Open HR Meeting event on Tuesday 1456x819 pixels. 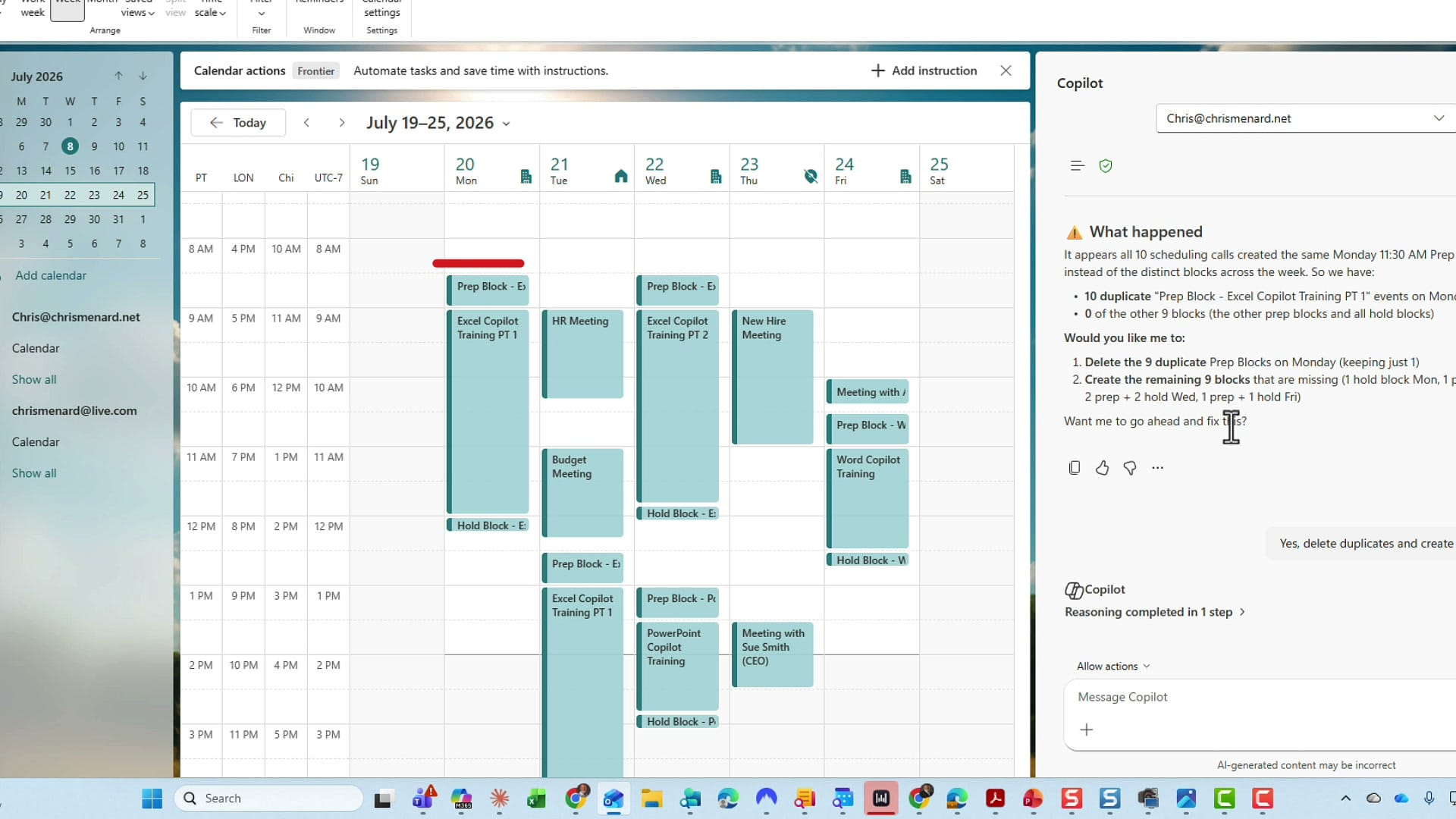(x=582, y=353)
